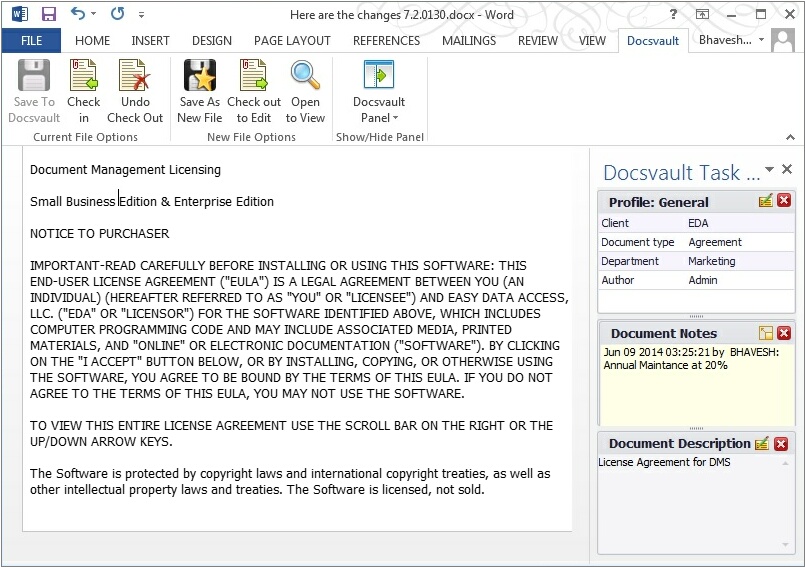805x567 pixels.
Task: Click Undo Check Out icon
Action: [135, 75]
